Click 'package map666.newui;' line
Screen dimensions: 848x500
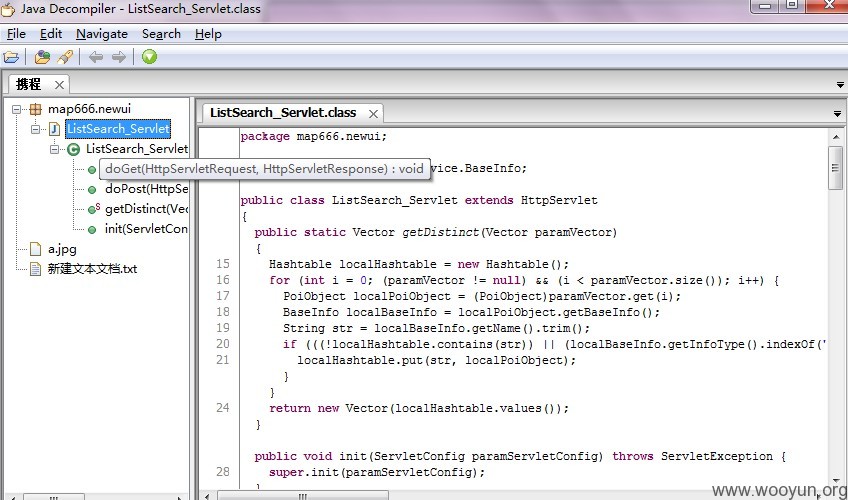(314, 136)
